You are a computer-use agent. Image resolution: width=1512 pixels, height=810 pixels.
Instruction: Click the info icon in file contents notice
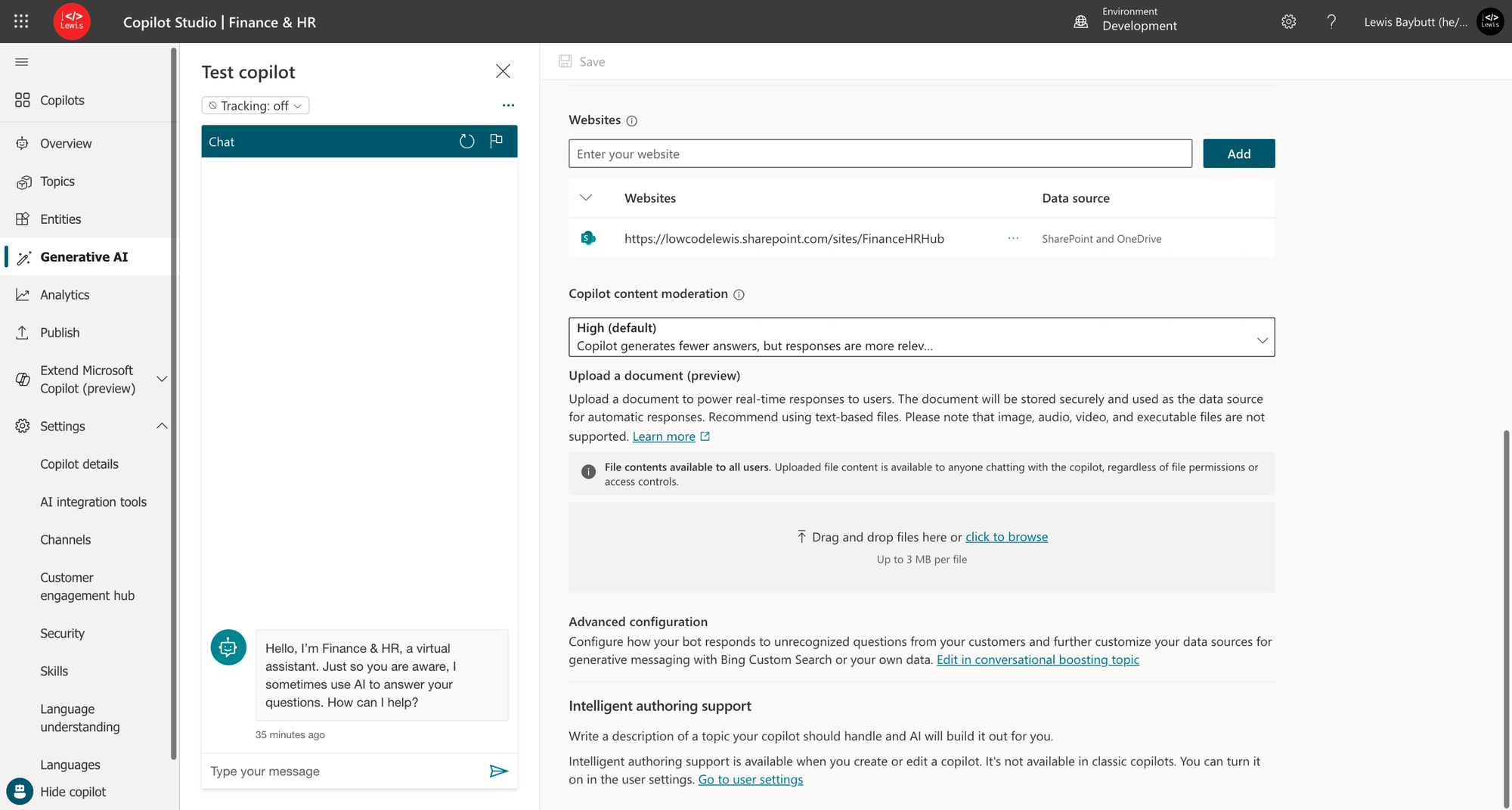pyautogui.click(x=588, y=472)
